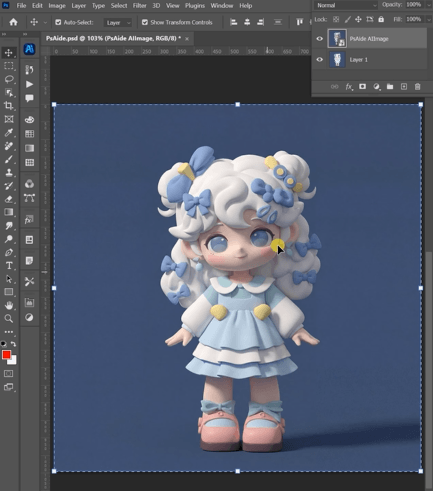Click the red foreground color swatch
Image resolution: width=433 pixels, height=491 pixels.
[6, 355]
